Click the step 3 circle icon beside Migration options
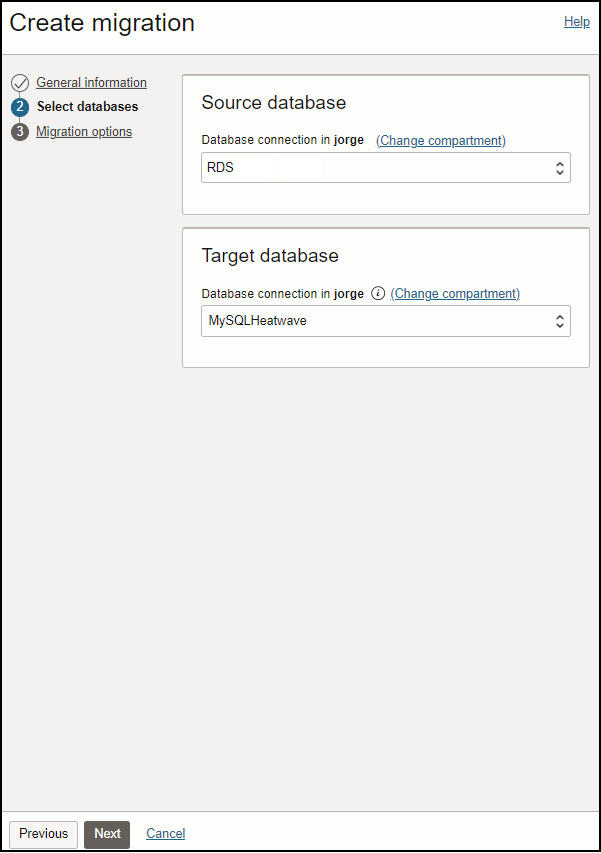The height and width of the screenshot is (853, 601). coord(21,131)
